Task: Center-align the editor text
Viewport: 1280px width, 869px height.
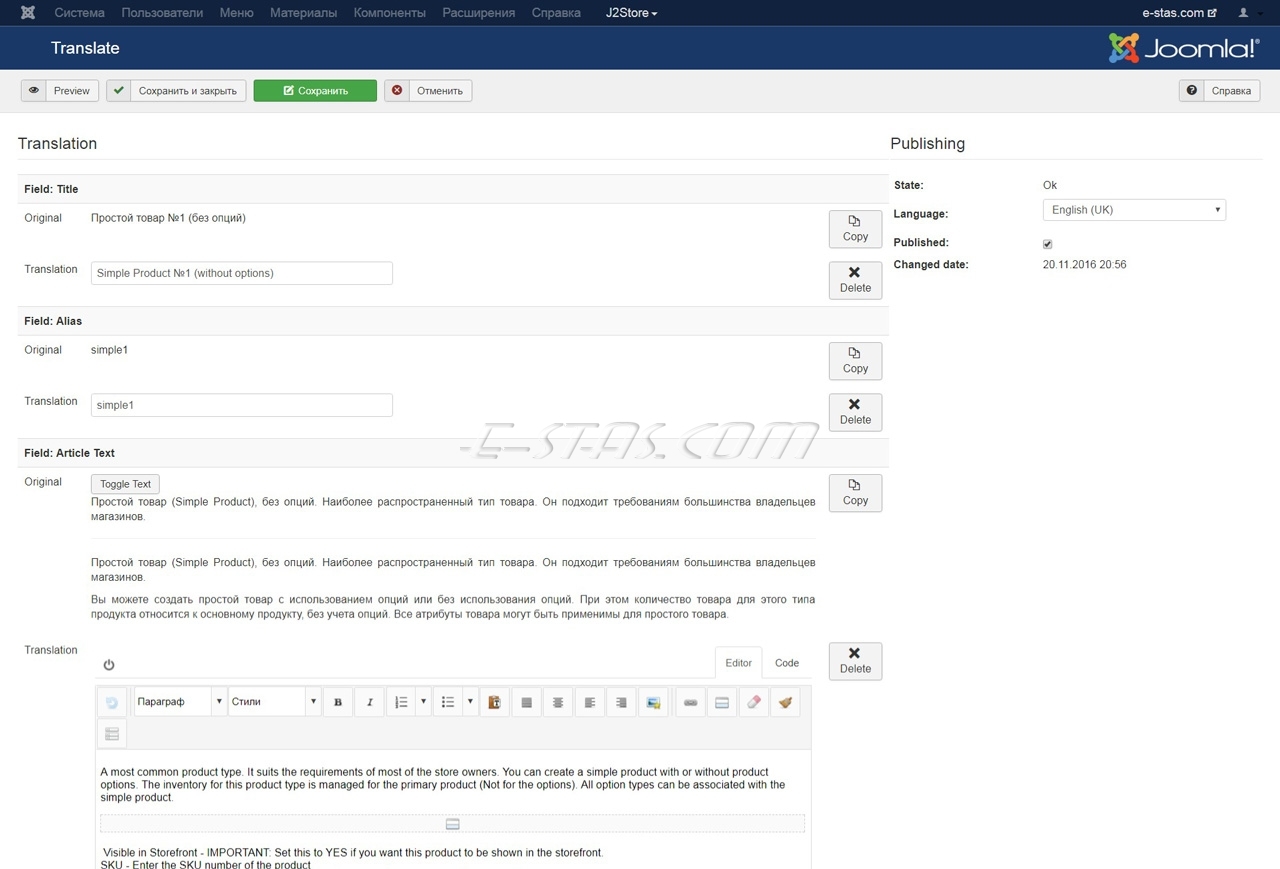Action: point(558,702)
